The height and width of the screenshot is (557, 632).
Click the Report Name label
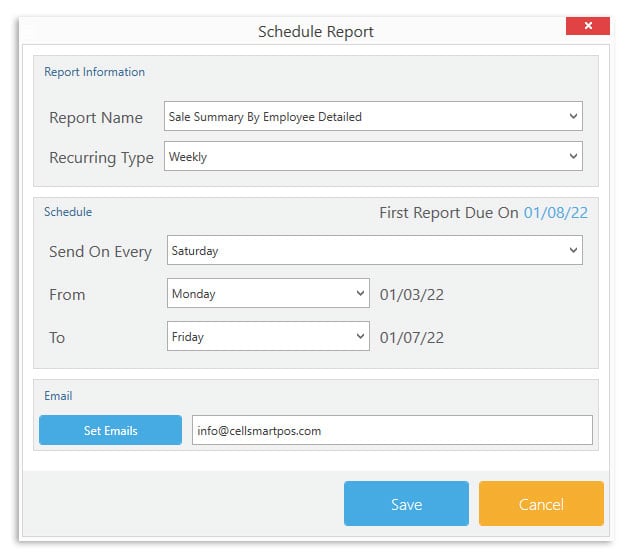point(96,118)
